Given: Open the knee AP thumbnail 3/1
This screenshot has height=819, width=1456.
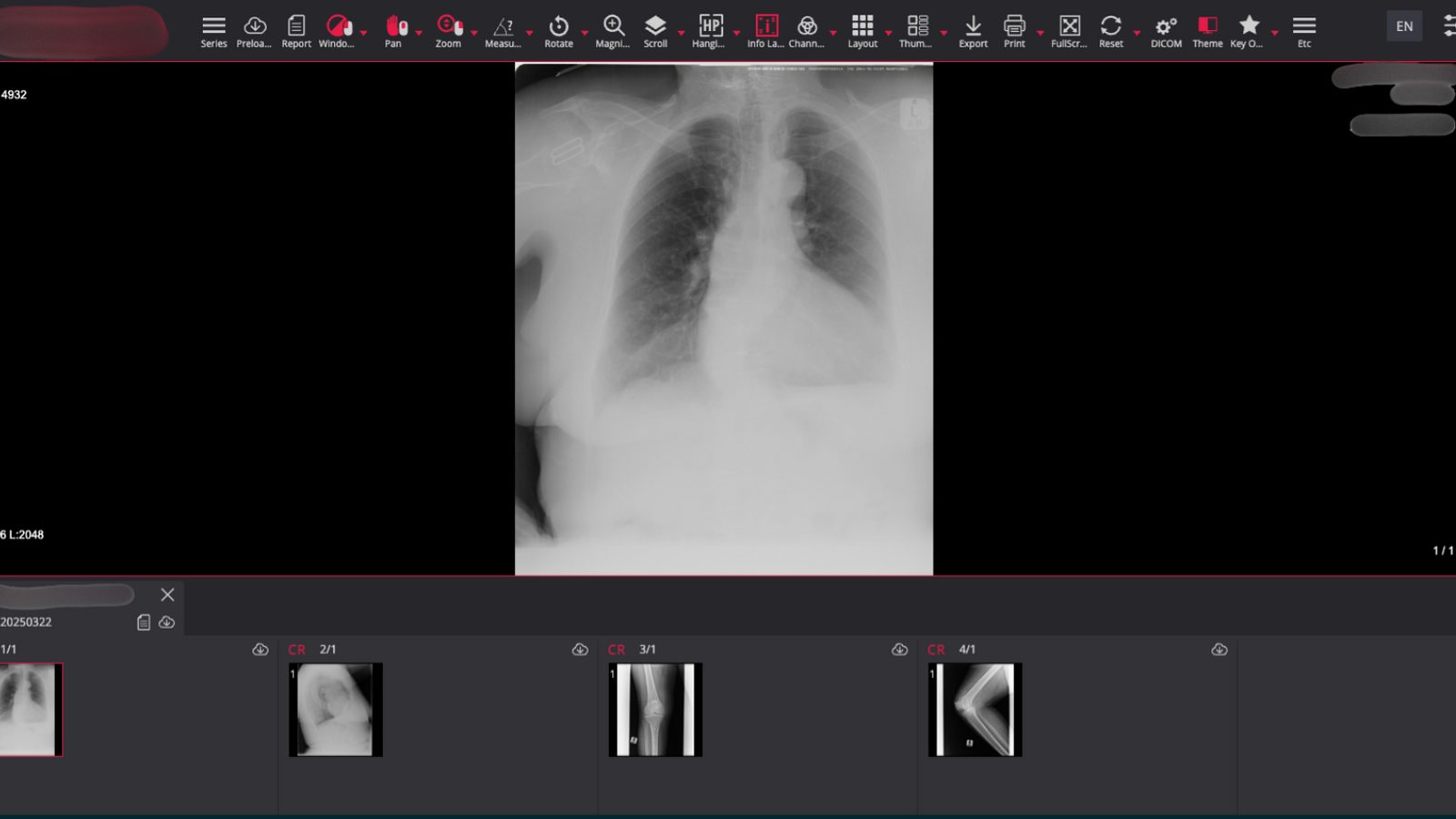Looking at the screenshot, I should tap(655, 710).
